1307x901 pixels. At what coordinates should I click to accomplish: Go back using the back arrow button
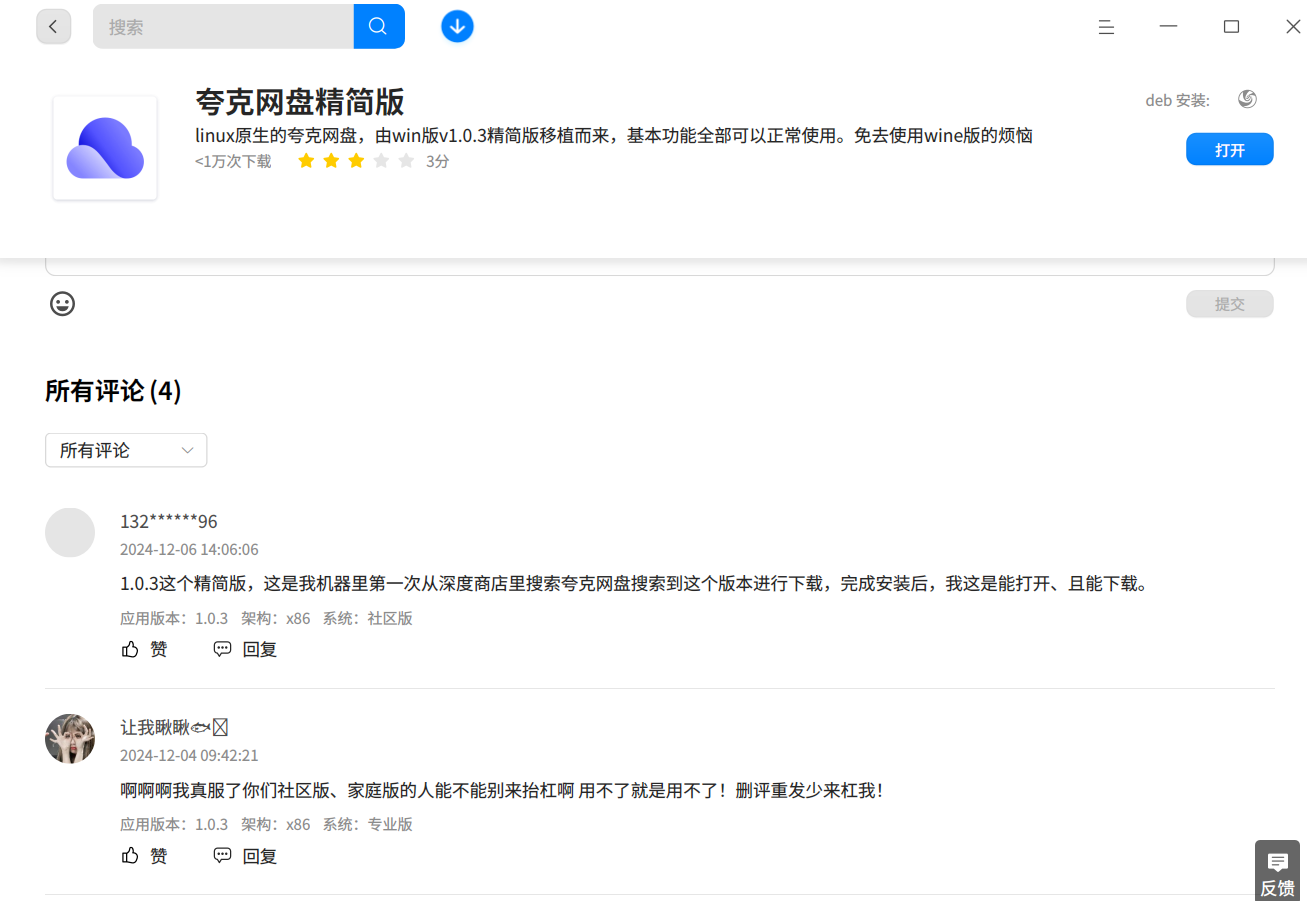click(x=54, y=27)
